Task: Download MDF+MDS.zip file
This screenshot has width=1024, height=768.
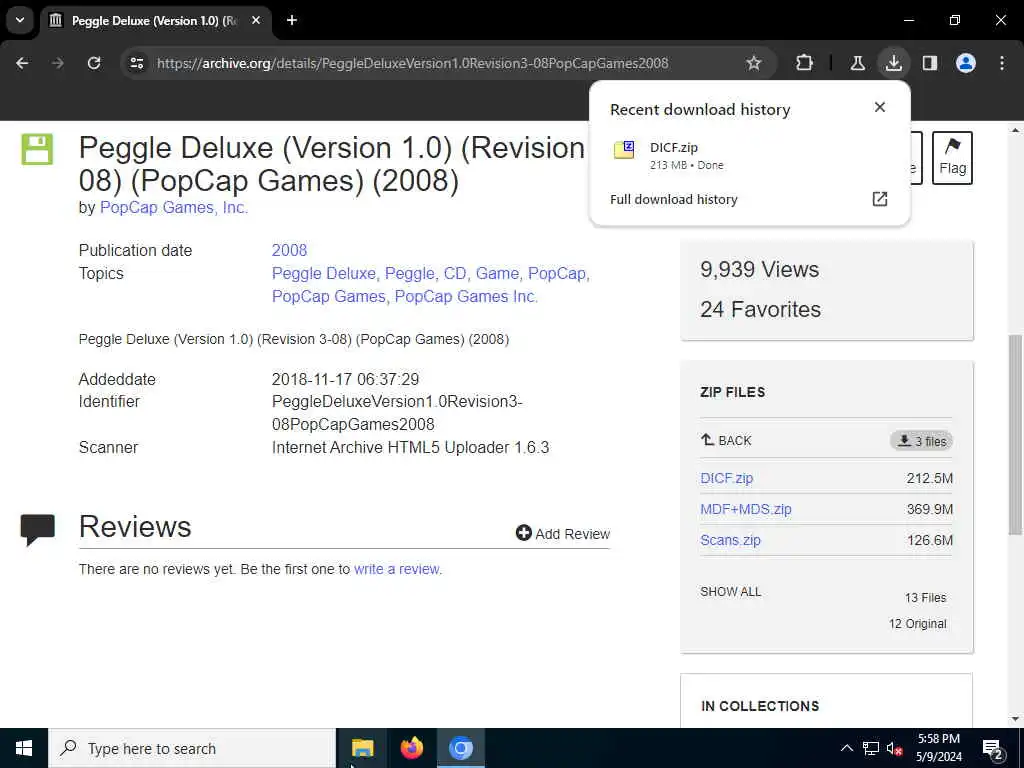Action: point(745,509)
